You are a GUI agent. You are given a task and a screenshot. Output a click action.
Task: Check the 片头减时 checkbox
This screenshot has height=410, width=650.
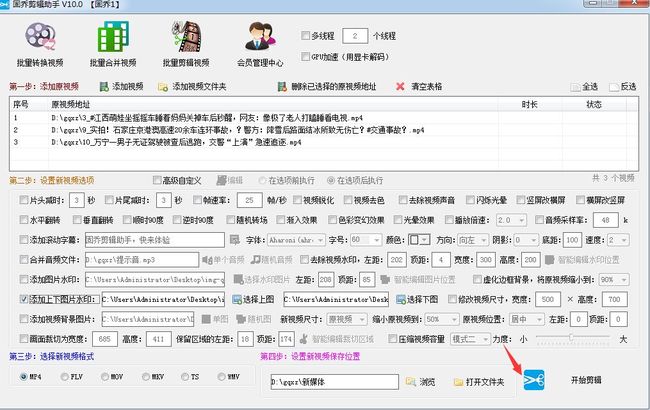pos(24,200)
